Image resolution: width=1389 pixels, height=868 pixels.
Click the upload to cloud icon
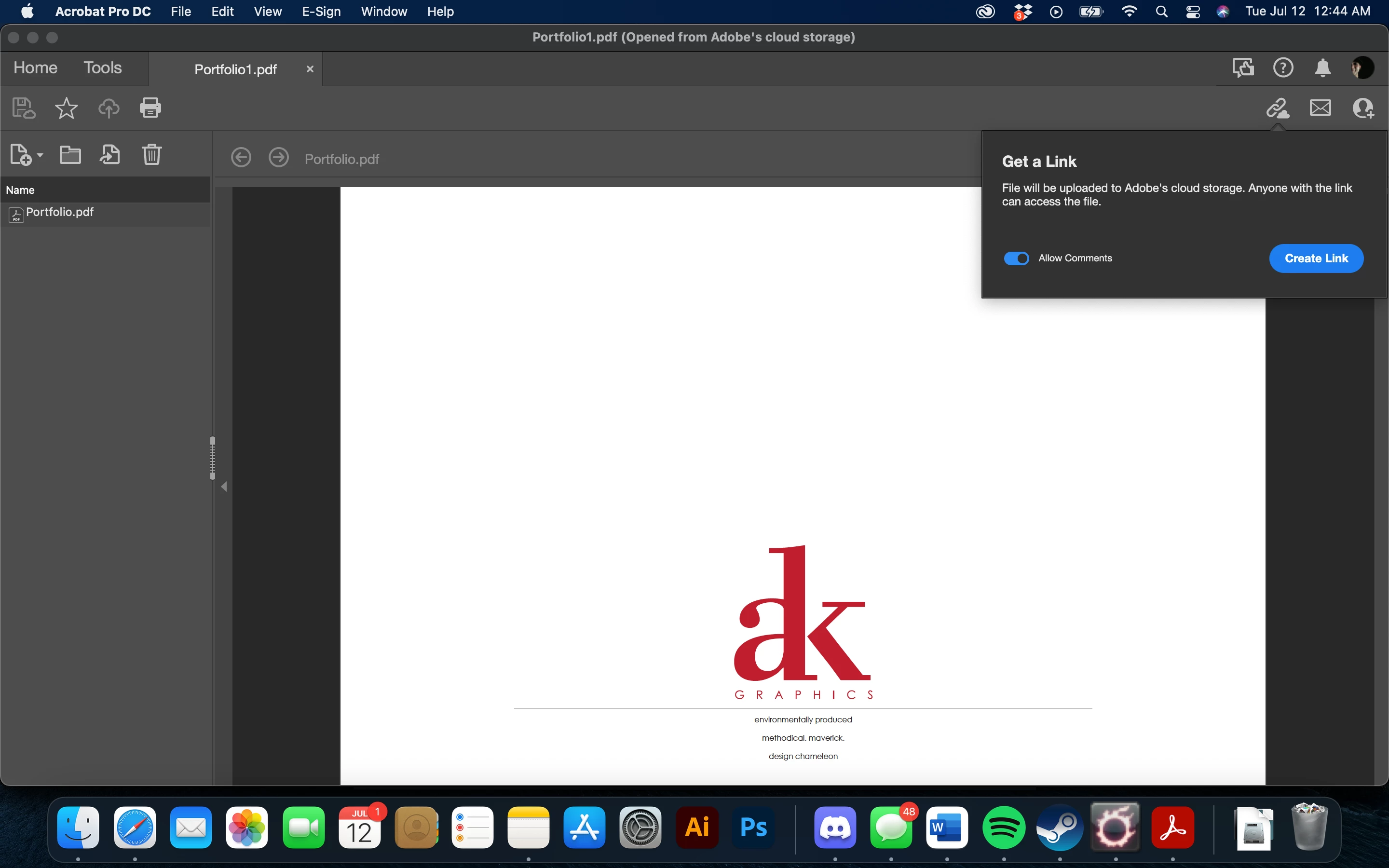pos(109,108)
